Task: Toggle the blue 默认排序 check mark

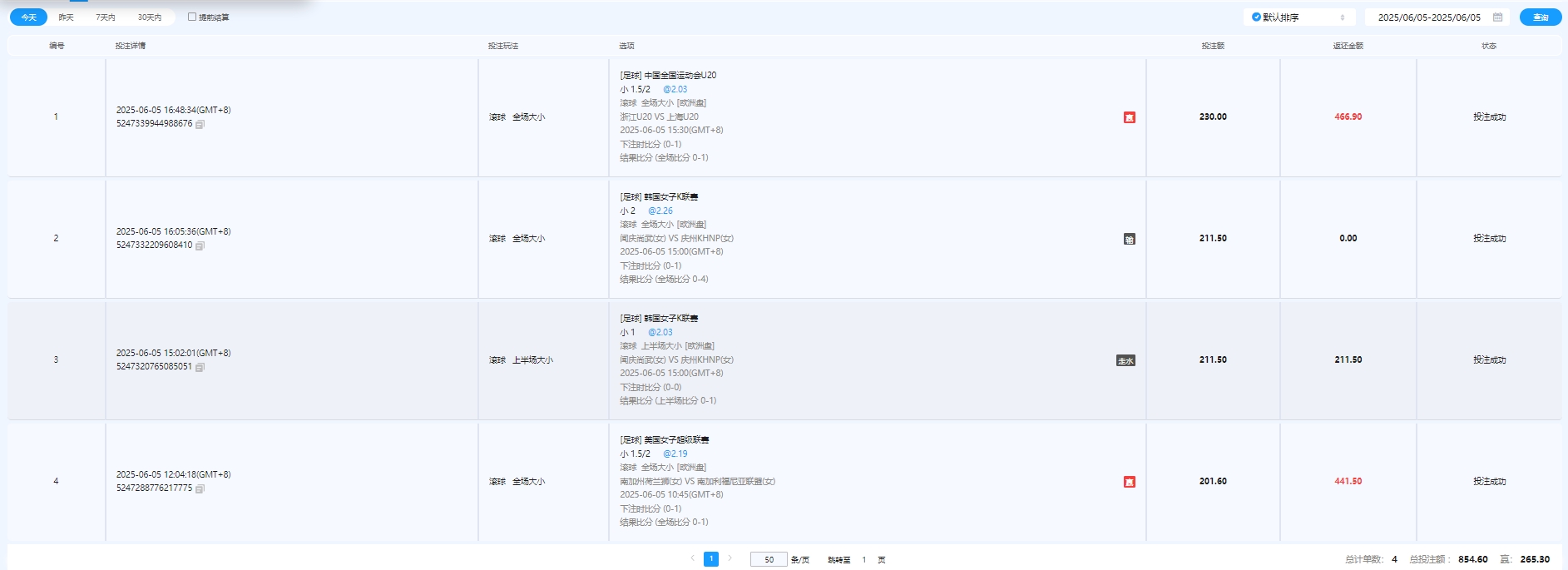Action: 1256,17
